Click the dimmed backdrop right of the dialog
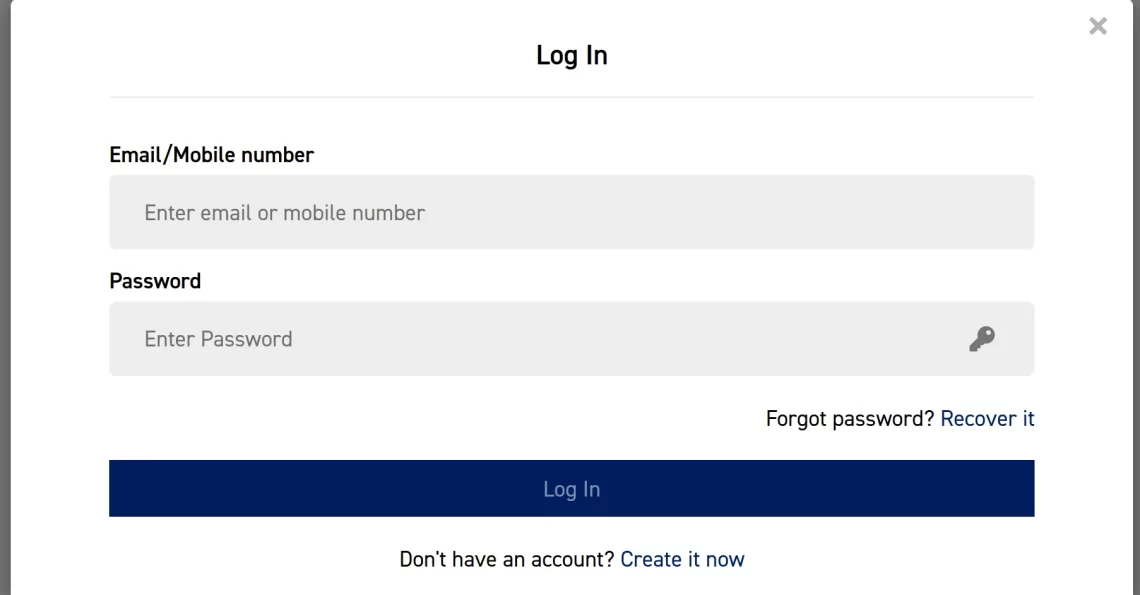The height and width of the screenshot is (595, 1140). 1135,300
